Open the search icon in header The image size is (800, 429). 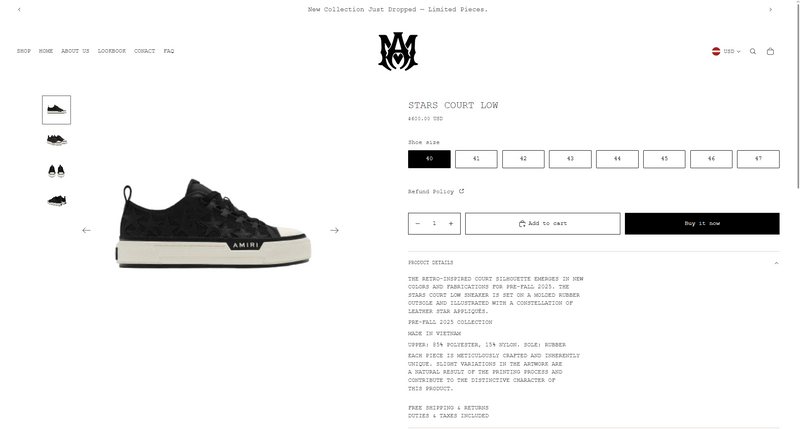click(753, 51)
